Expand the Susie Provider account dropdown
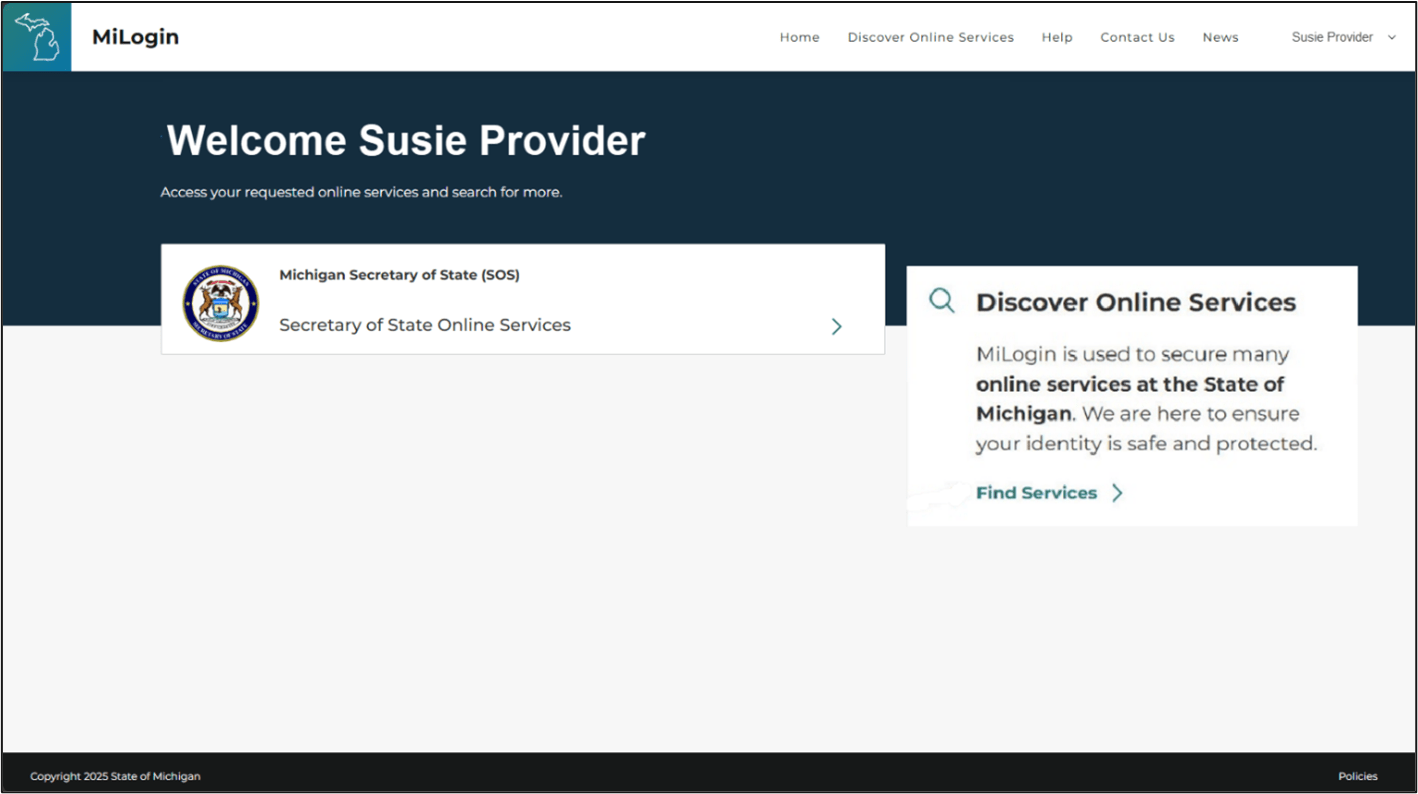Viewport: 1418px width, 794px height. [1344, 37]
